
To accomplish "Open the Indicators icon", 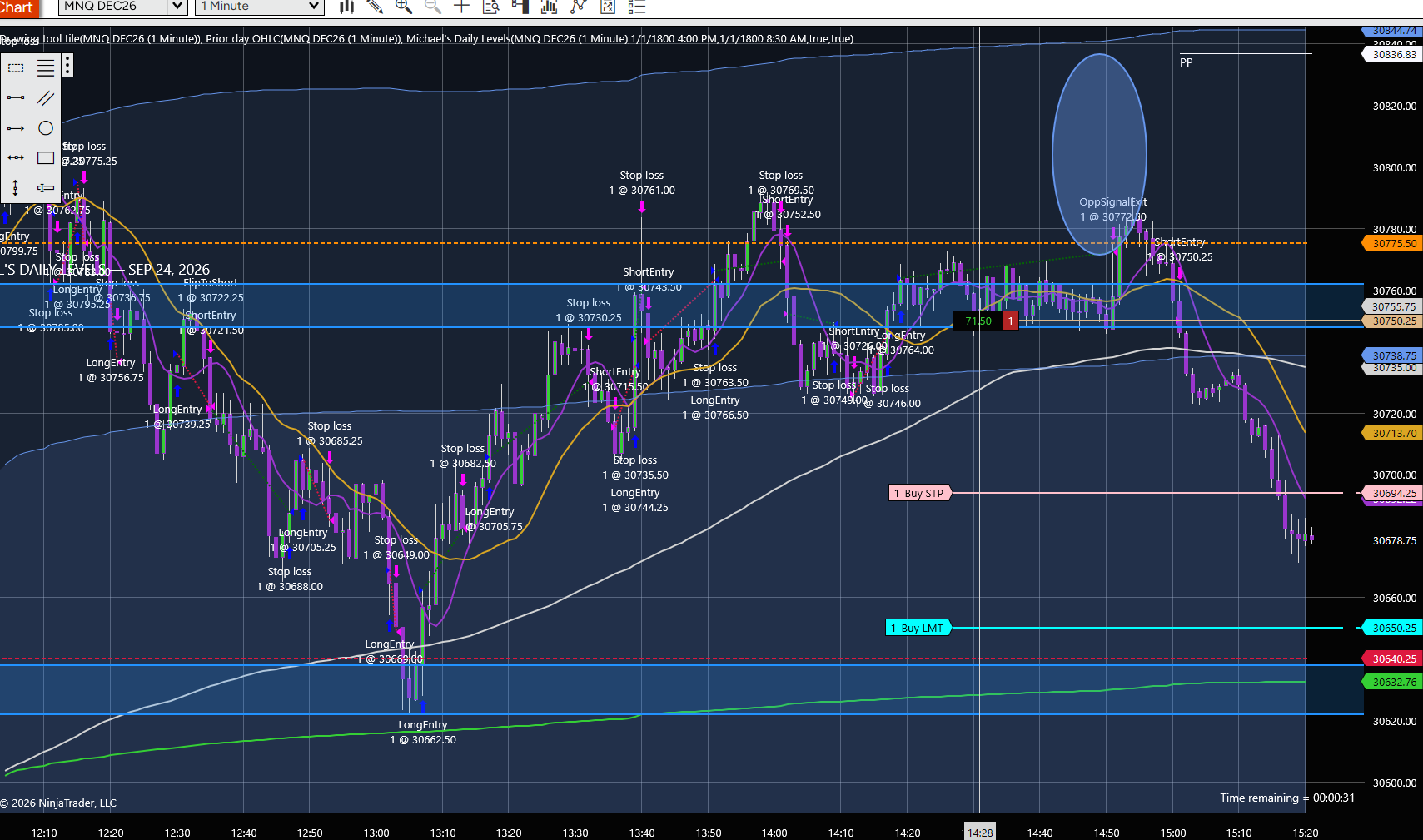I will 550,7.
